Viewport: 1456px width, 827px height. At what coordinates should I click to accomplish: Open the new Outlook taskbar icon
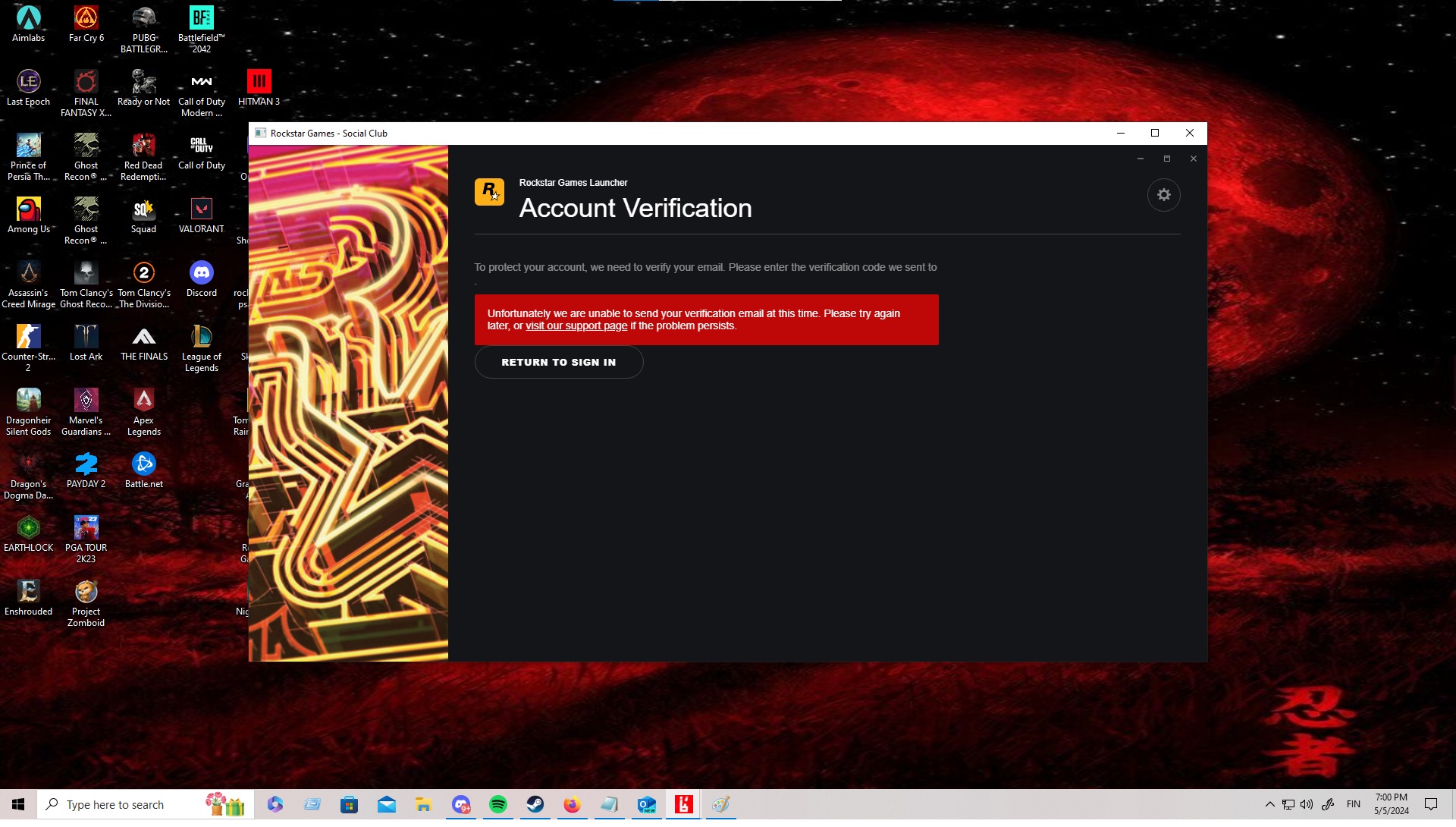[x=646, y=804]
